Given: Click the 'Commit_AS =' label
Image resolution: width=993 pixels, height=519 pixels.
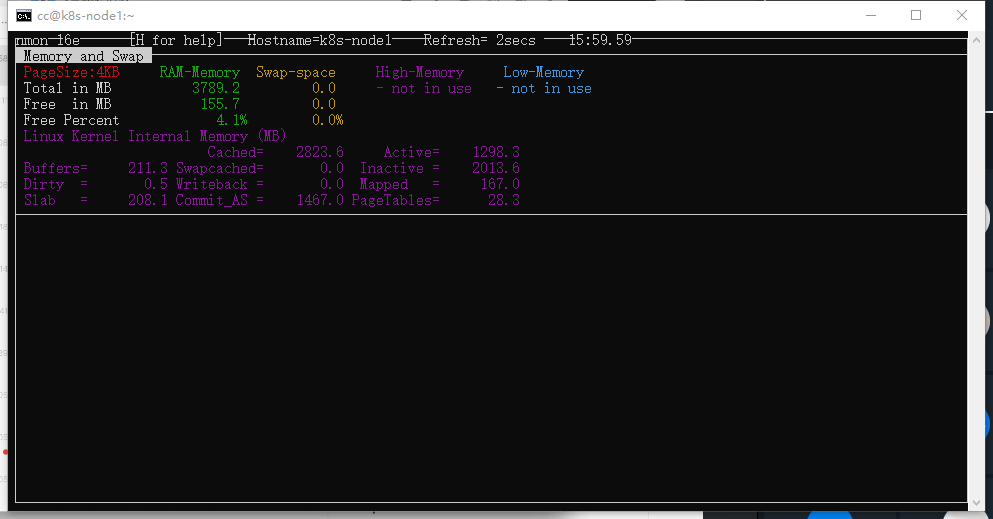Looking at the screenshot, I should click(x=220, y=200).
